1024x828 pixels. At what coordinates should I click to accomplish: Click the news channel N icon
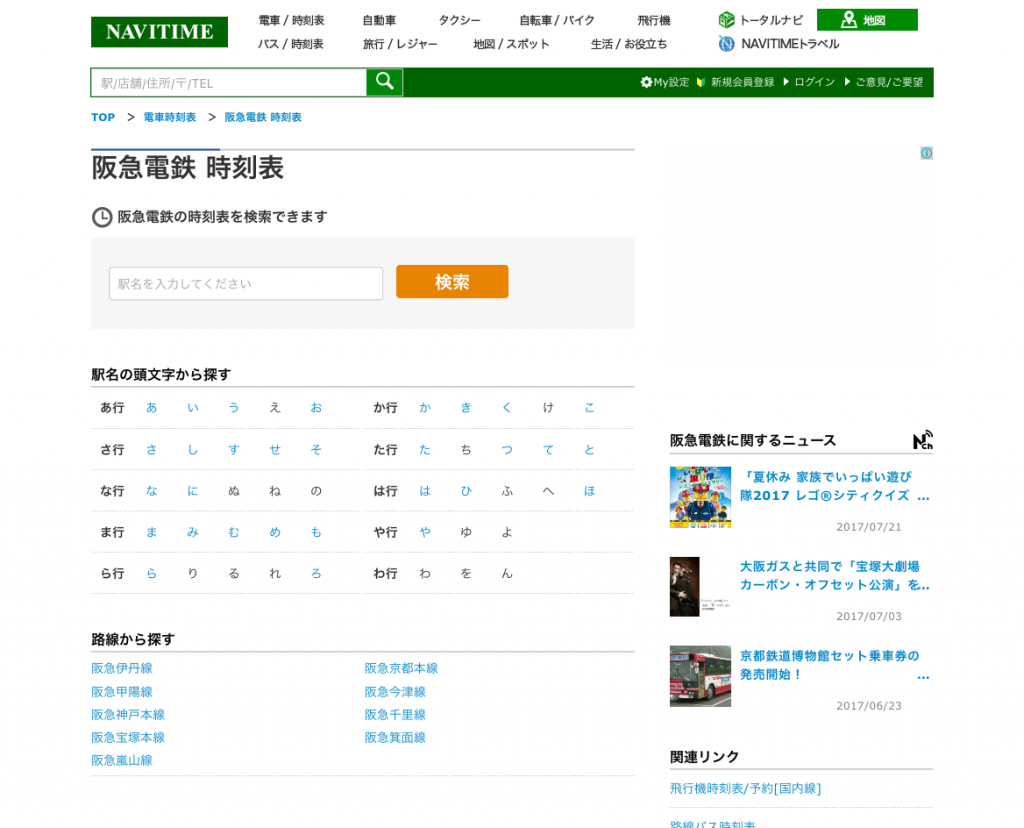click(x=922, y=440)
